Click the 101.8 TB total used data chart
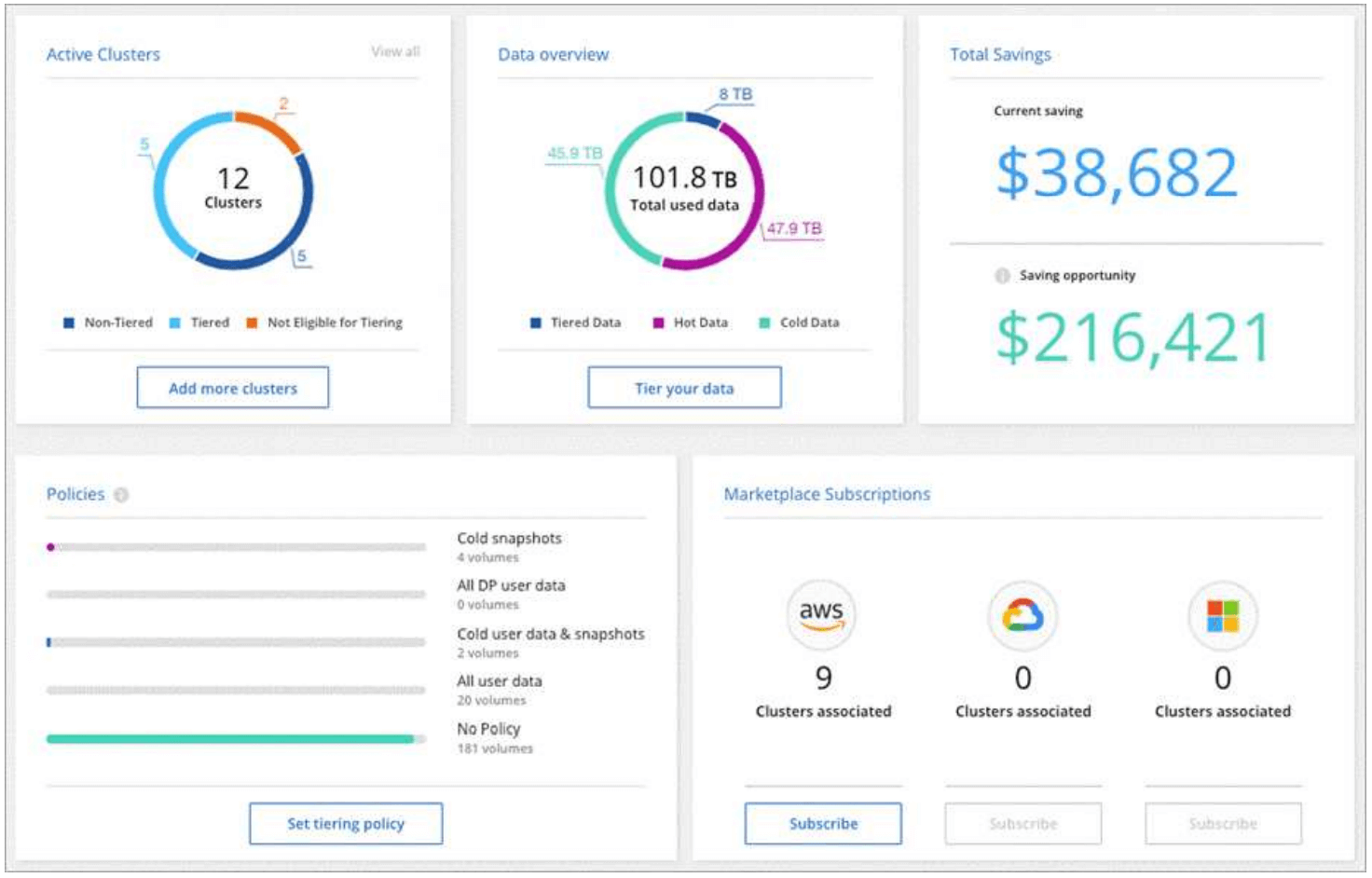Image resolution: width=1372 pixels, height=878 pixels. (684, 189)
